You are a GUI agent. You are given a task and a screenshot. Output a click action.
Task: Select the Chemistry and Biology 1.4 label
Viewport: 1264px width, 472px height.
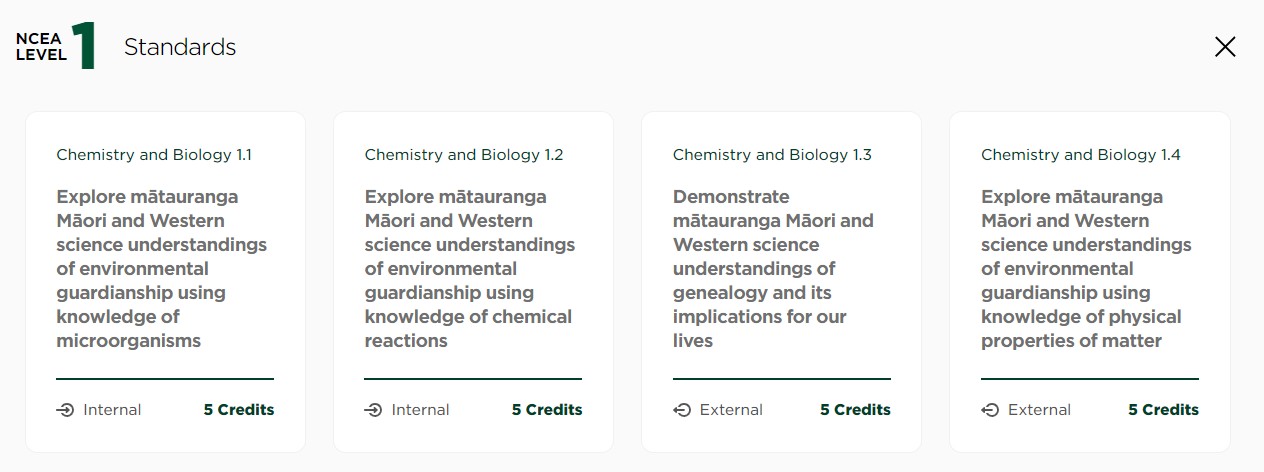point(1080,155)
